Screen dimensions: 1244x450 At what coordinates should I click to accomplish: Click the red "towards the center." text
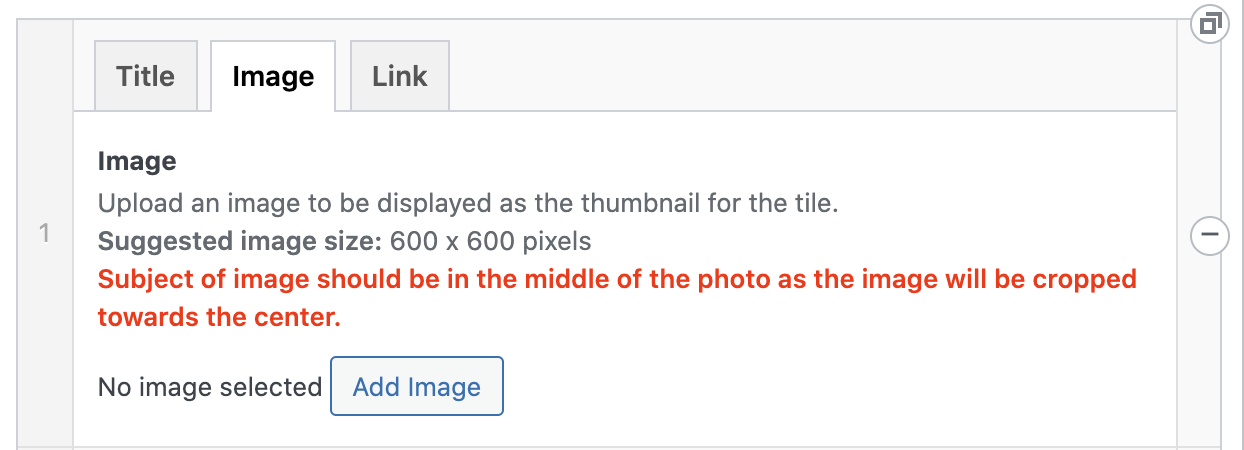[219, 317]
